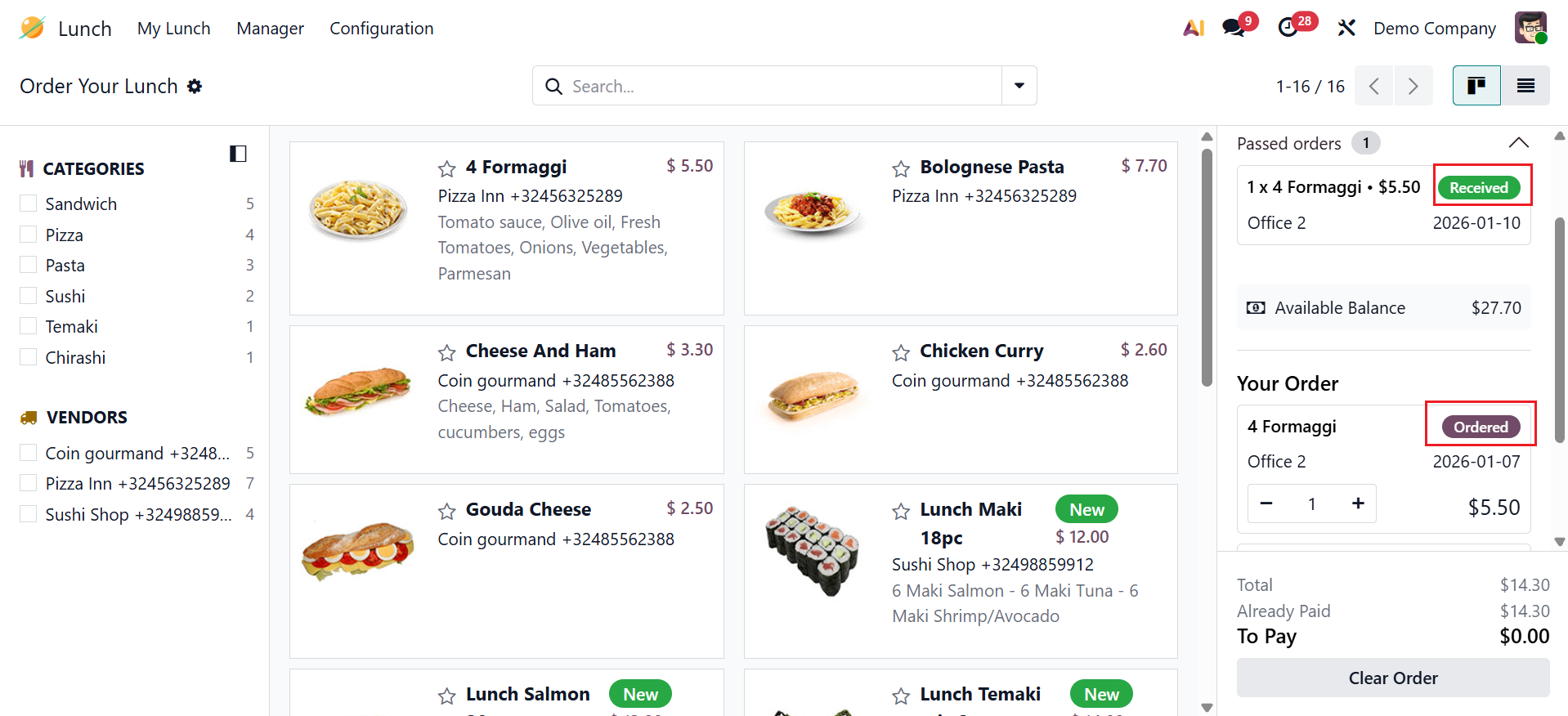1568x716 pixels.
Task: Collapse the Passed orders section
Action: pos(1518,143)
